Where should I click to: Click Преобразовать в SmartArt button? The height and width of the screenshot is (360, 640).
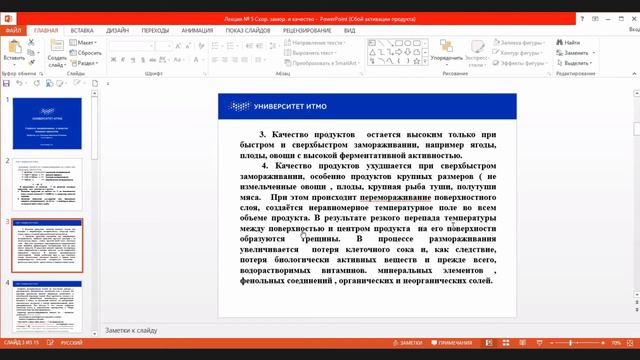[322, 63]
